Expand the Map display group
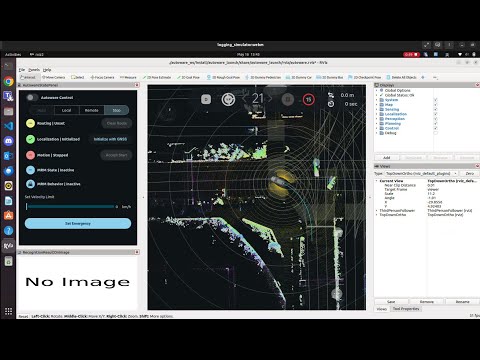This screenshot has height=360, width=480. (377, 105)
